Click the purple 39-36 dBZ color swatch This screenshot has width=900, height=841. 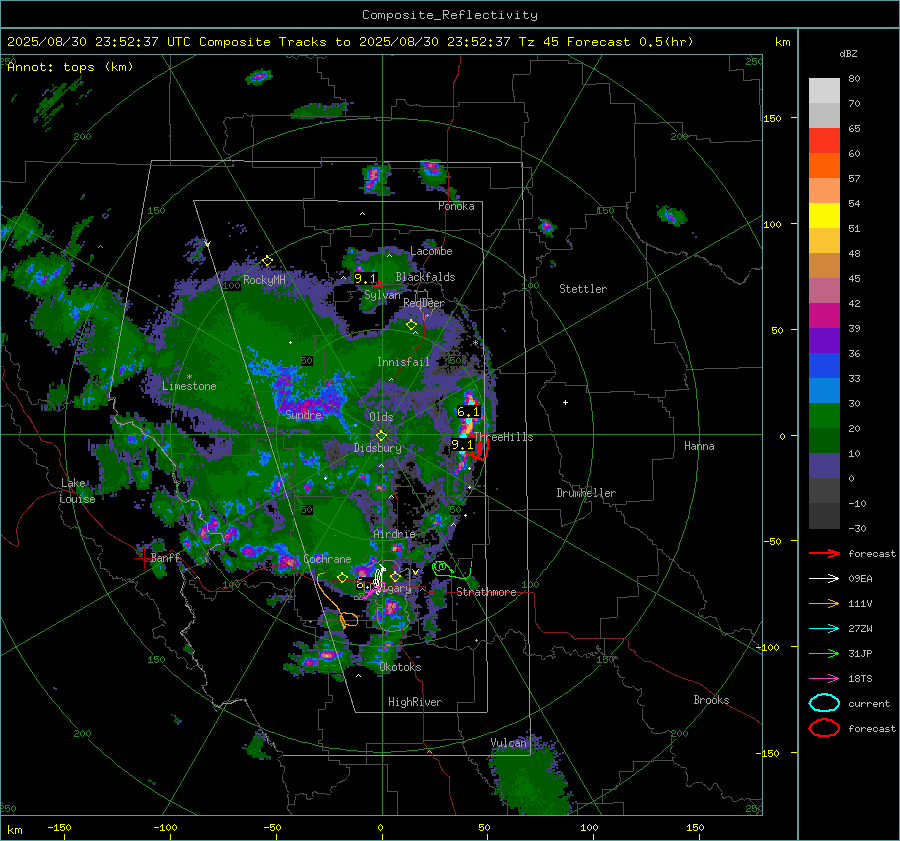[824, 341]
